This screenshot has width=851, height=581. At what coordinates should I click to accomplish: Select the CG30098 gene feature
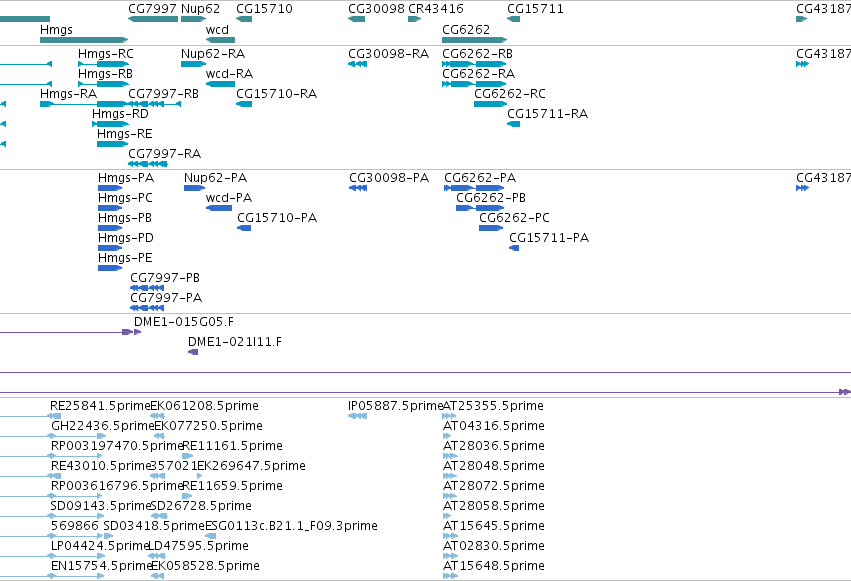[357, 19]
